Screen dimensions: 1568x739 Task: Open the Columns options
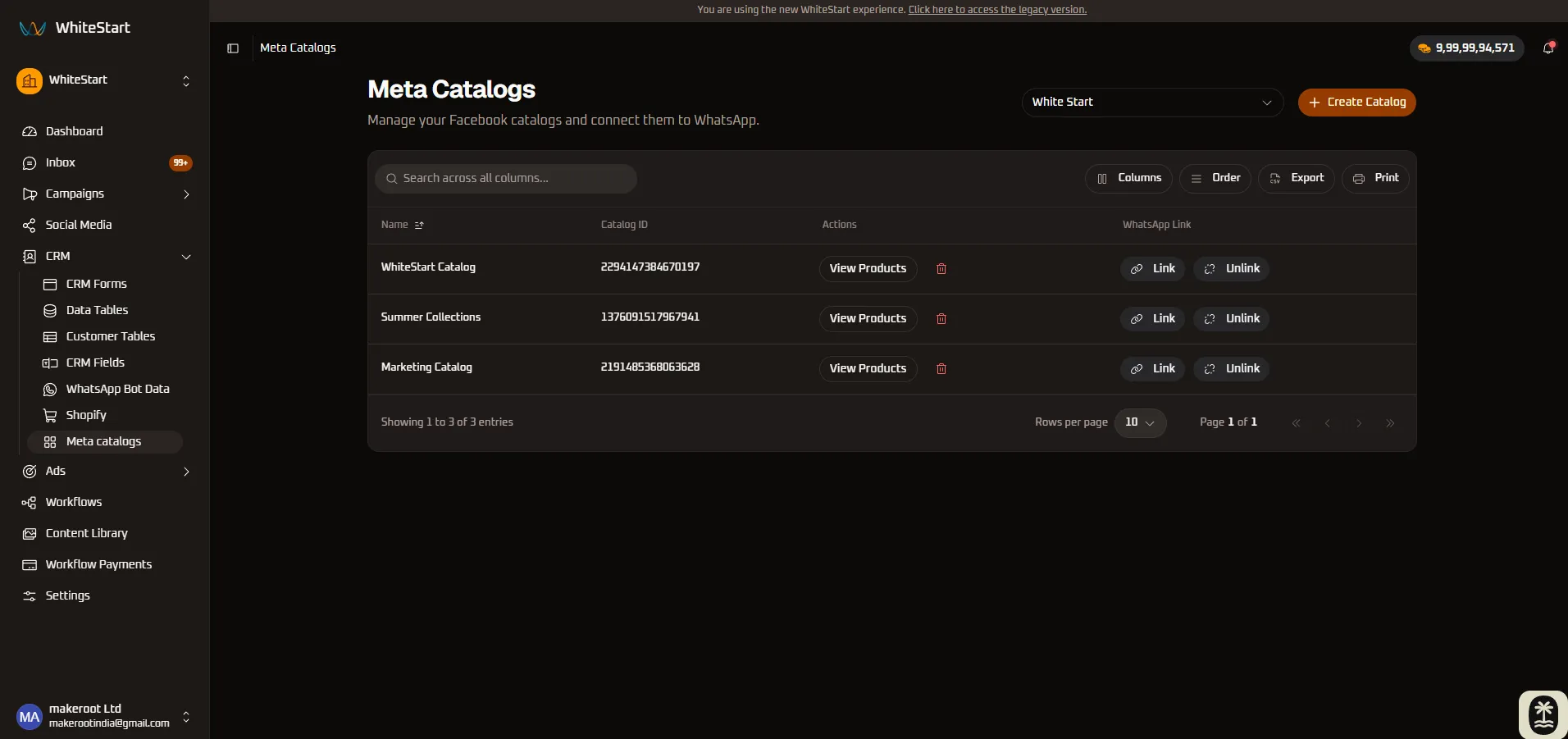(x=1128, y=179)
